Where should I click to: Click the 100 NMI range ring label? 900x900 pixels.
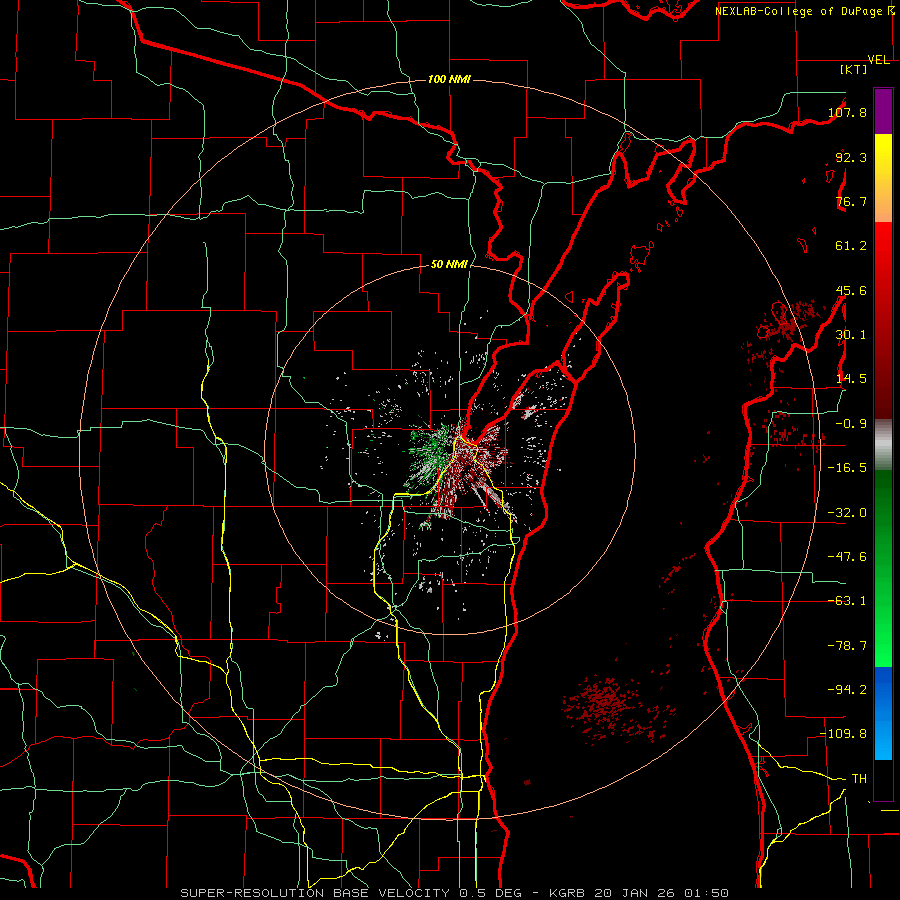click(x=449, y=79)
